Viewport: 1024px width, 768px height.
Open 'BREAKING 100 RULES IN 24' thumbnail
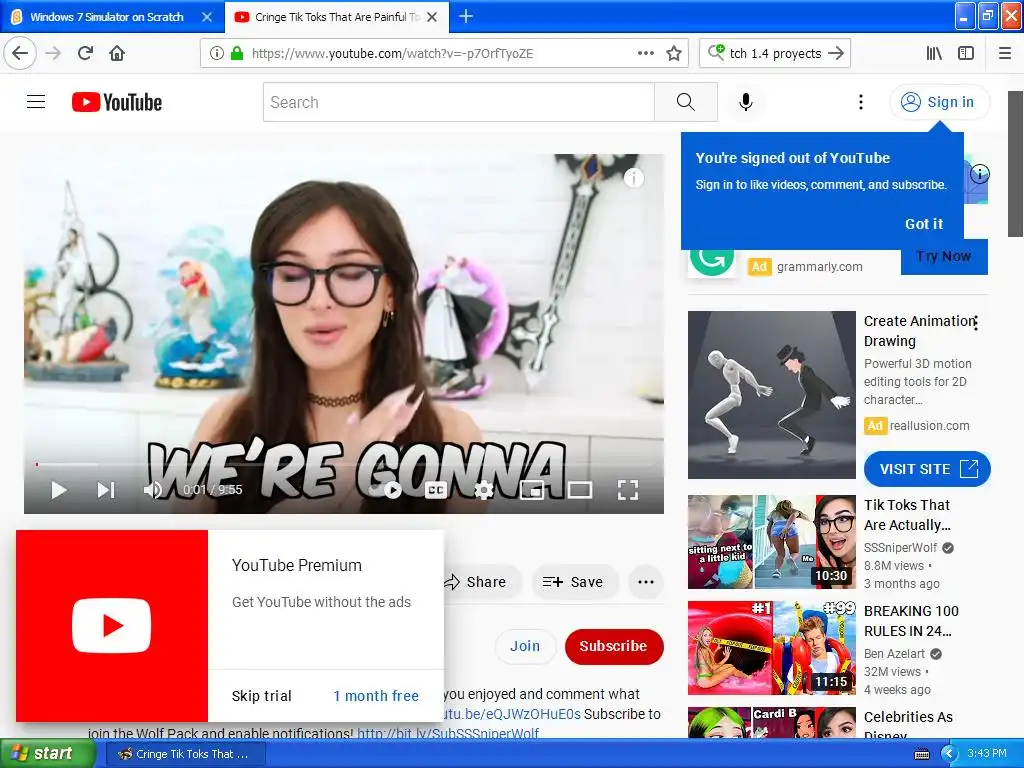click(771, 647)
